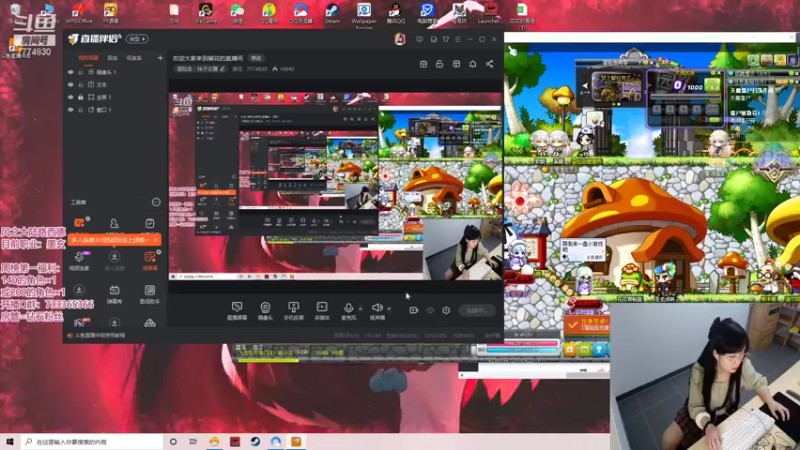Open the third scenes tab
The width and height of the screenshot is (800, 450).
tap(134, 58)
